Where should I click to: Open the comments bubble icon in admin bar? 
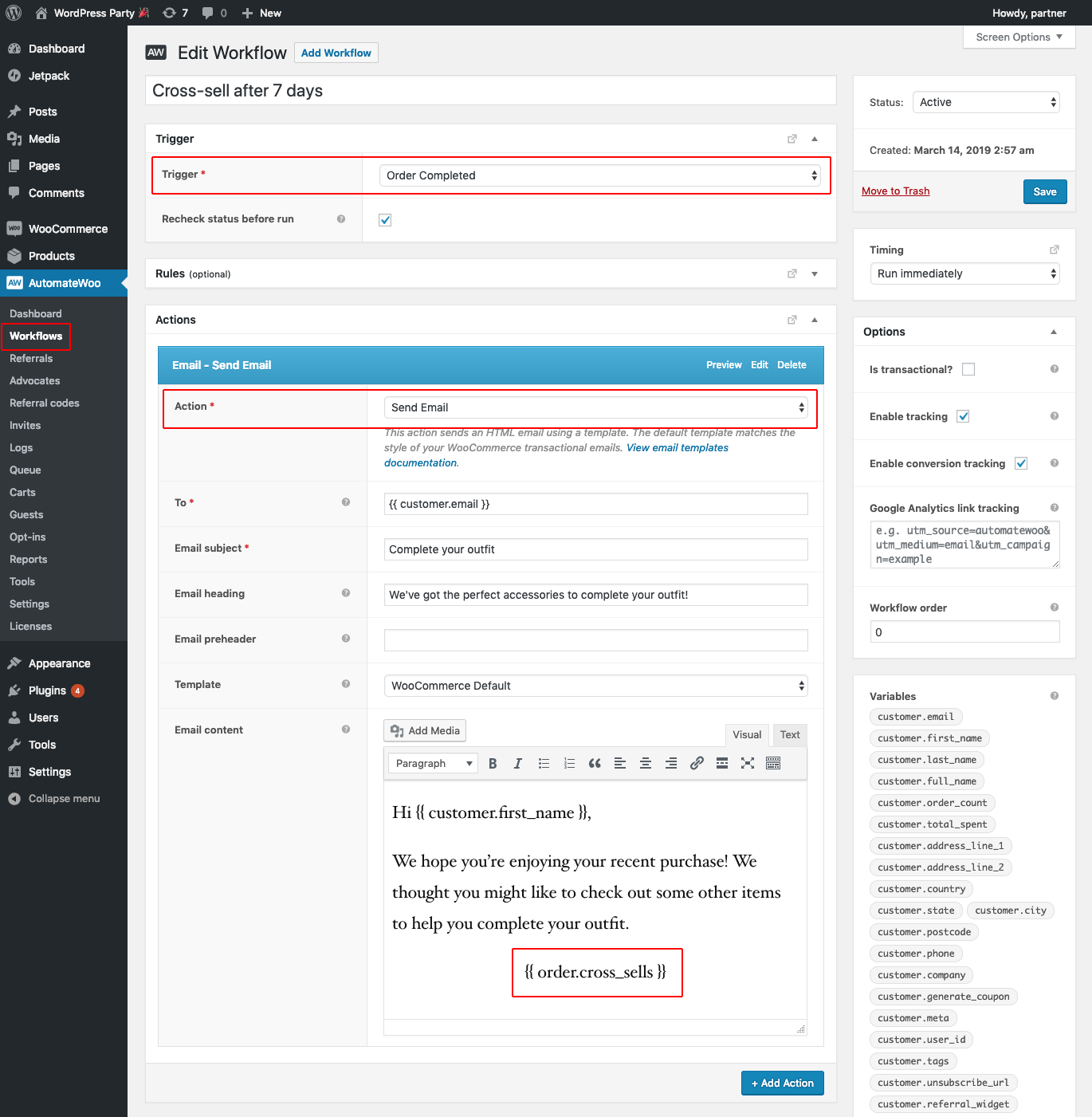click(x=207, y=13)
